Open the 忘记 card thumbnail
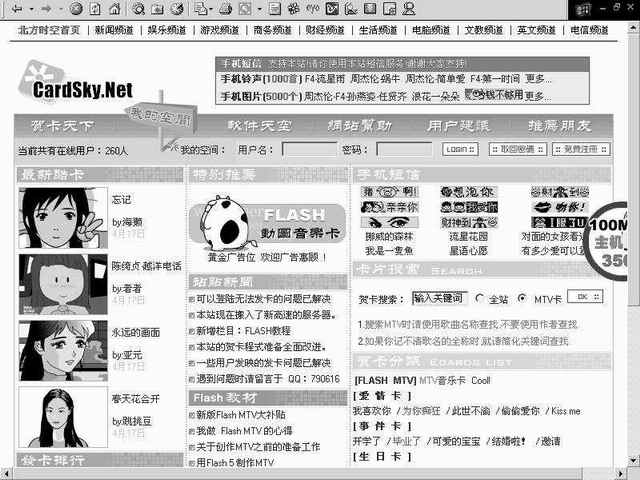The image size is (640, 480). click(63, 218)
